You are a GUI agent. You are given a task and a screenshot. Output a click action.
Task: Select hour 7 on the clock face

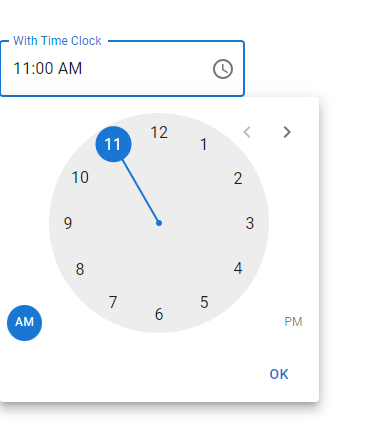tap(113, 302)
